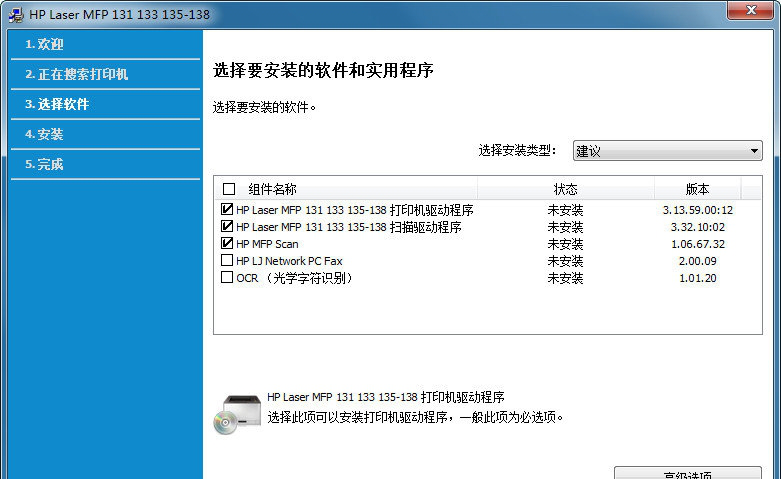Select the HP LJ Network PC Fax row label
This screenshot has width=781, height=498.
point(289,261)
